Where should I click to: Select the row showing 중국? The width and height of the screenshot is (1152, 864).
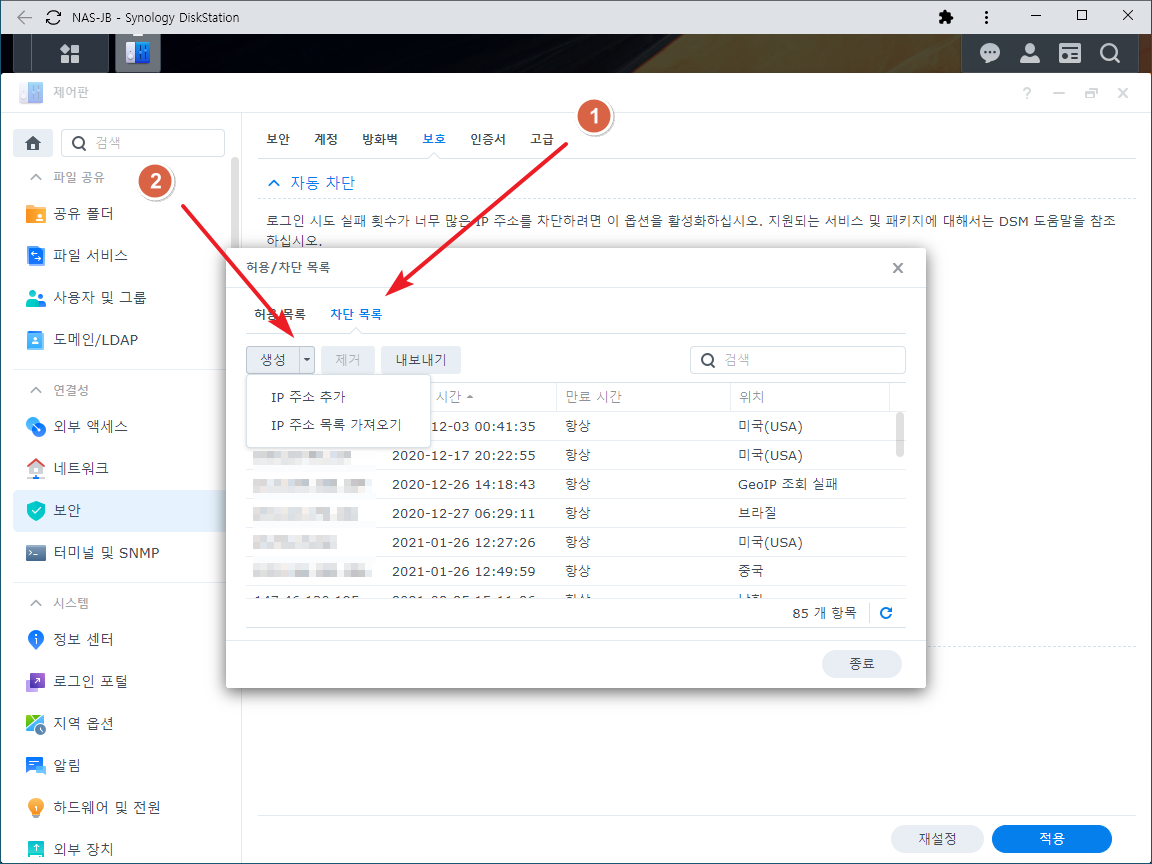576,571
